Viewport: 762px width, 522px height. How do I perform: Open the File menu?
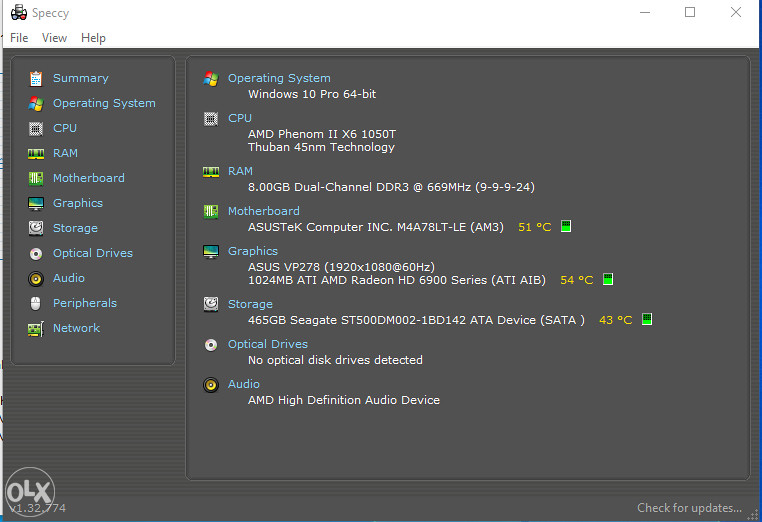[19, 38]
